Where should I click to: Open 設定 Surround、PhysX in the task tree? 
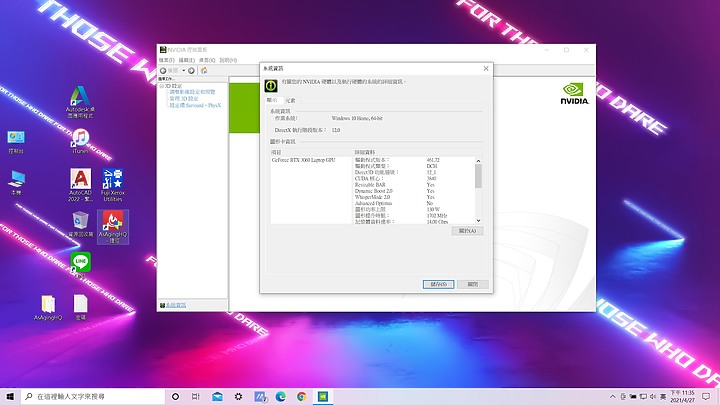coord(195,105)
